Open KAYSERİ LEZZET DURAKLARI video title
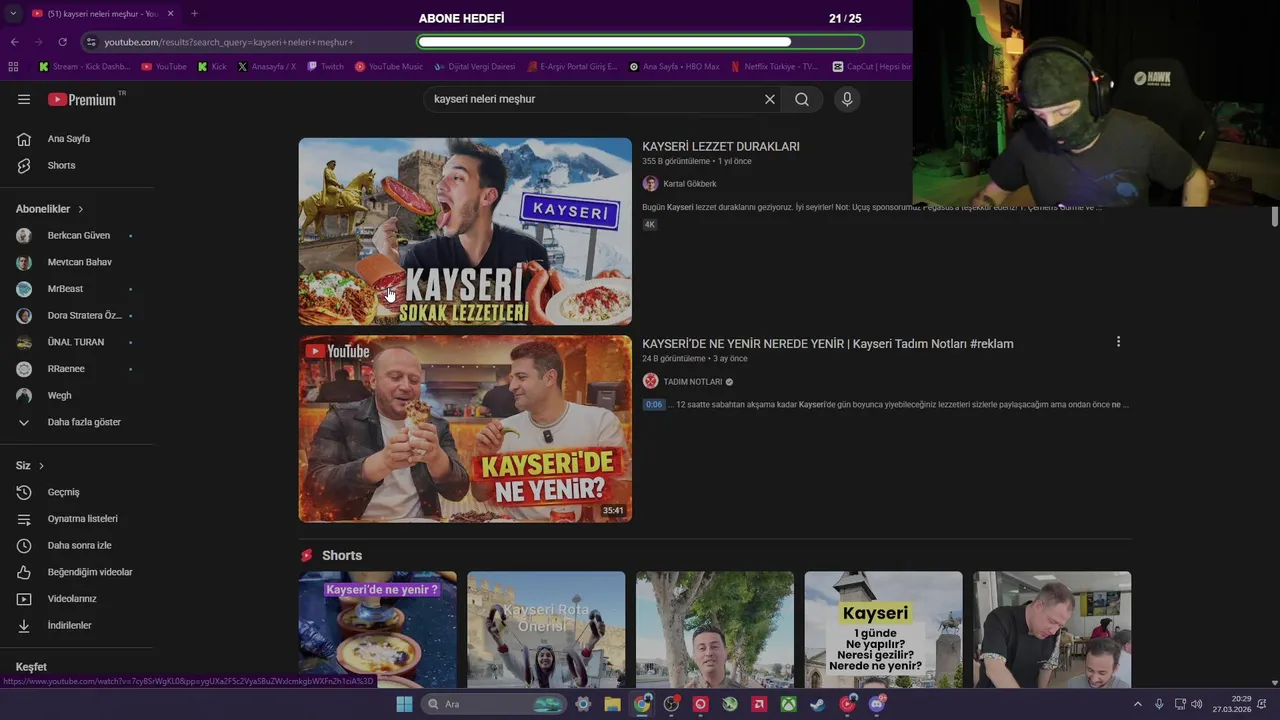 tap(721, 146)
